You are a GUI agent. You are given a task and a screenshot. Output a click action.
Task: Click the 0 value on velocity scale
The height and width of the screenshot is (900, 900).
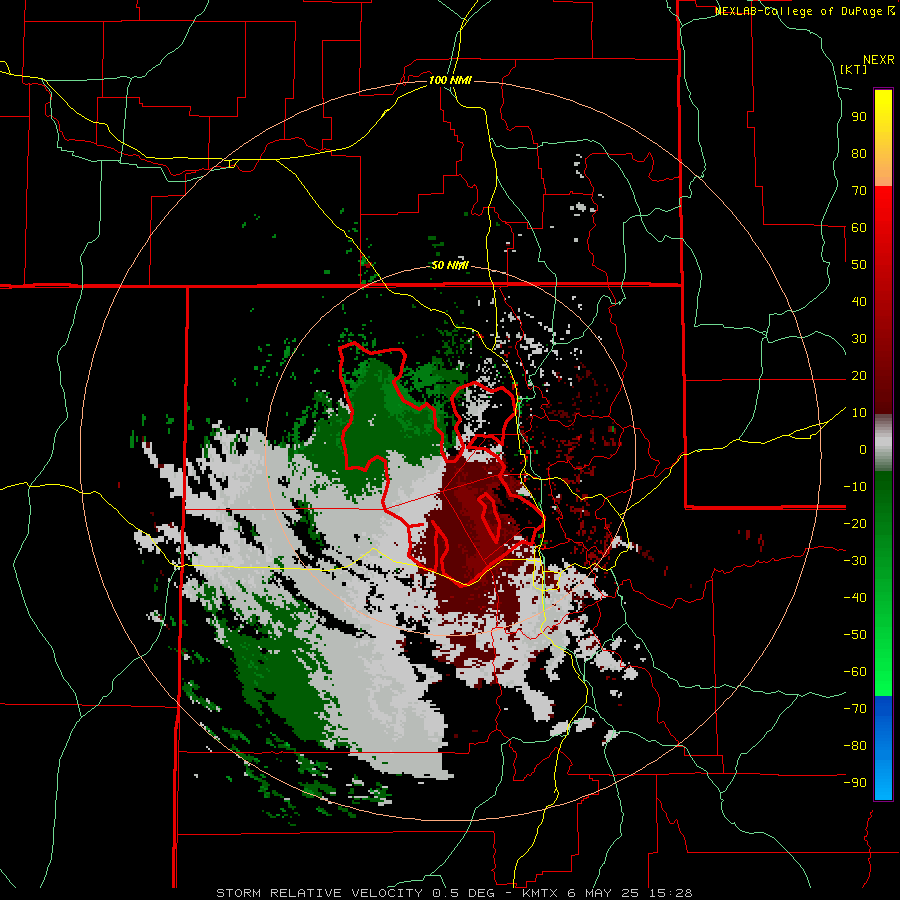[863, 449]
